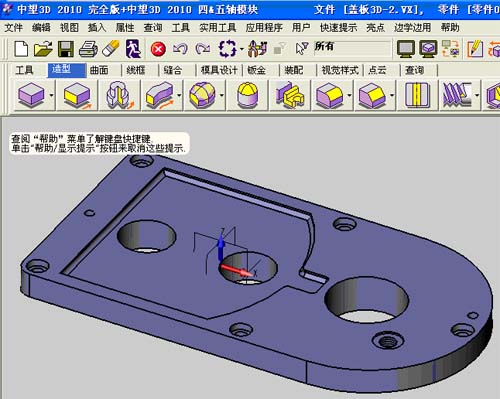The image size is (500, 399).
Task: Open the 用户 menu
Action: (301, 27)
